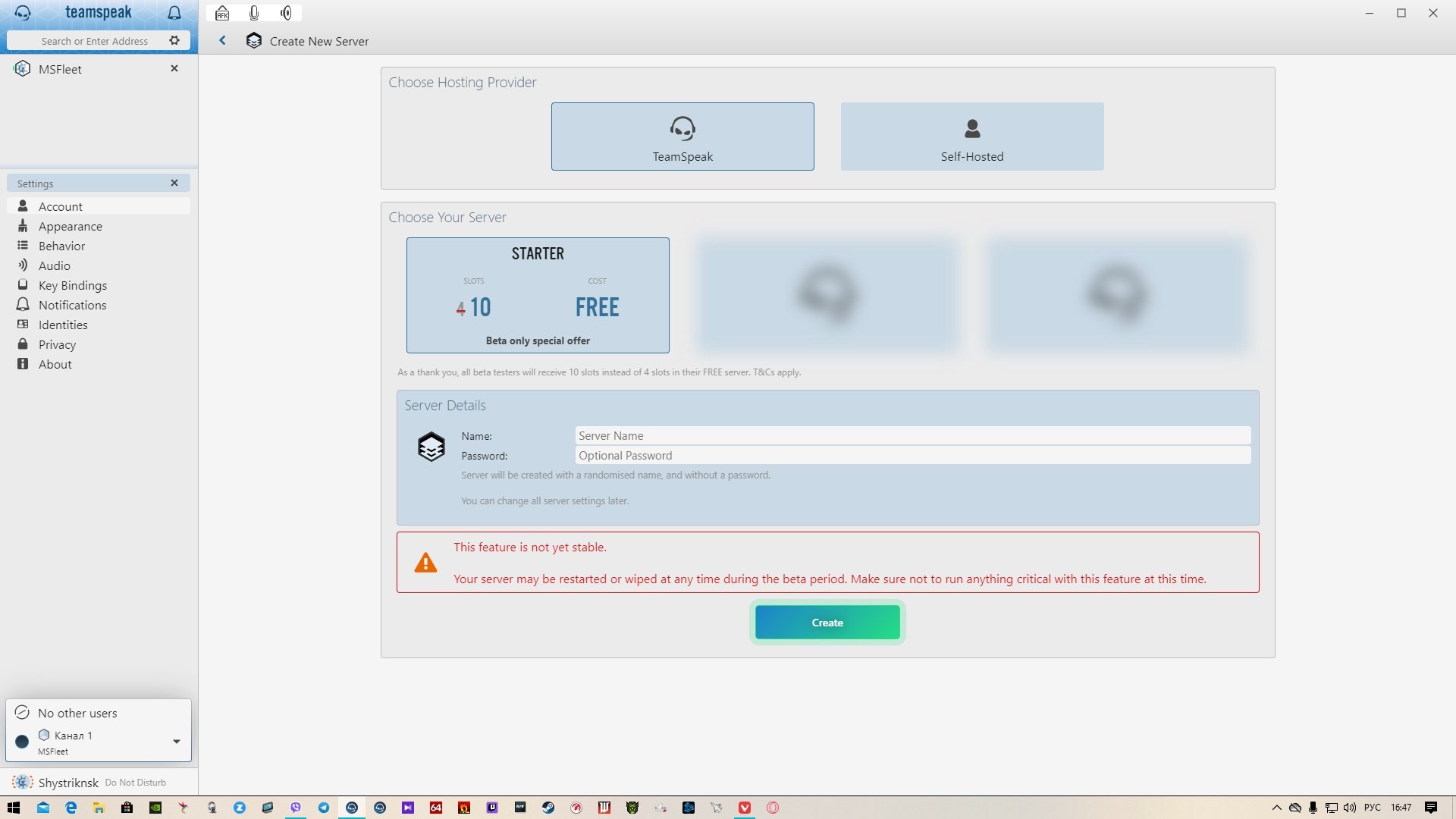Click the Shystriknsk user avatar
Image resolution: width=1456 pixels, height=819 pixels.
tap(22, 782)
